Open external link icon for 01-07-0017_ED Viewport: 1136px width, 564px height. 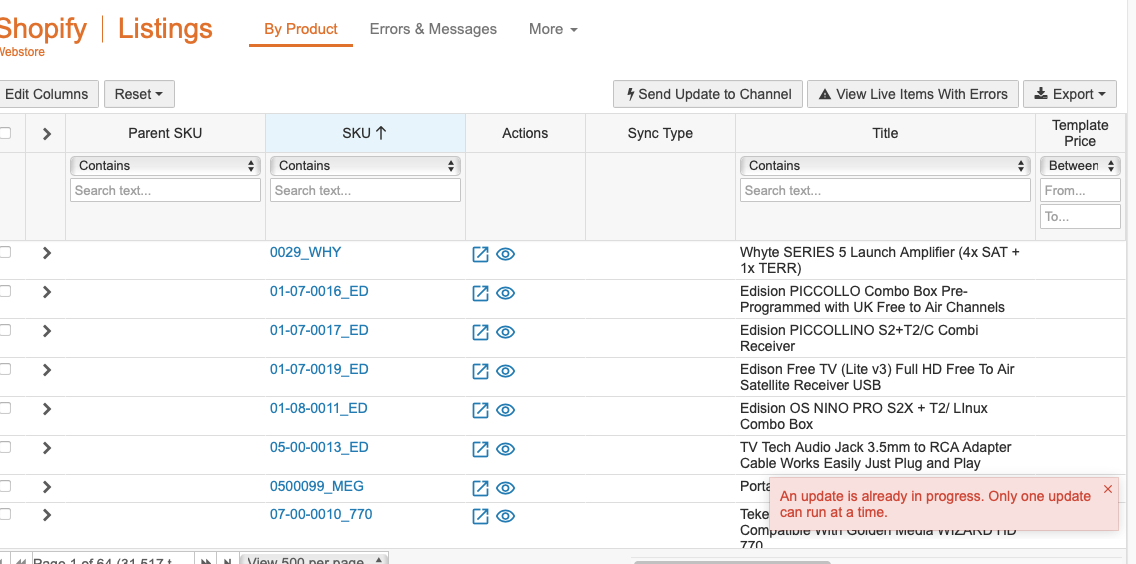(x=480, y=332)
